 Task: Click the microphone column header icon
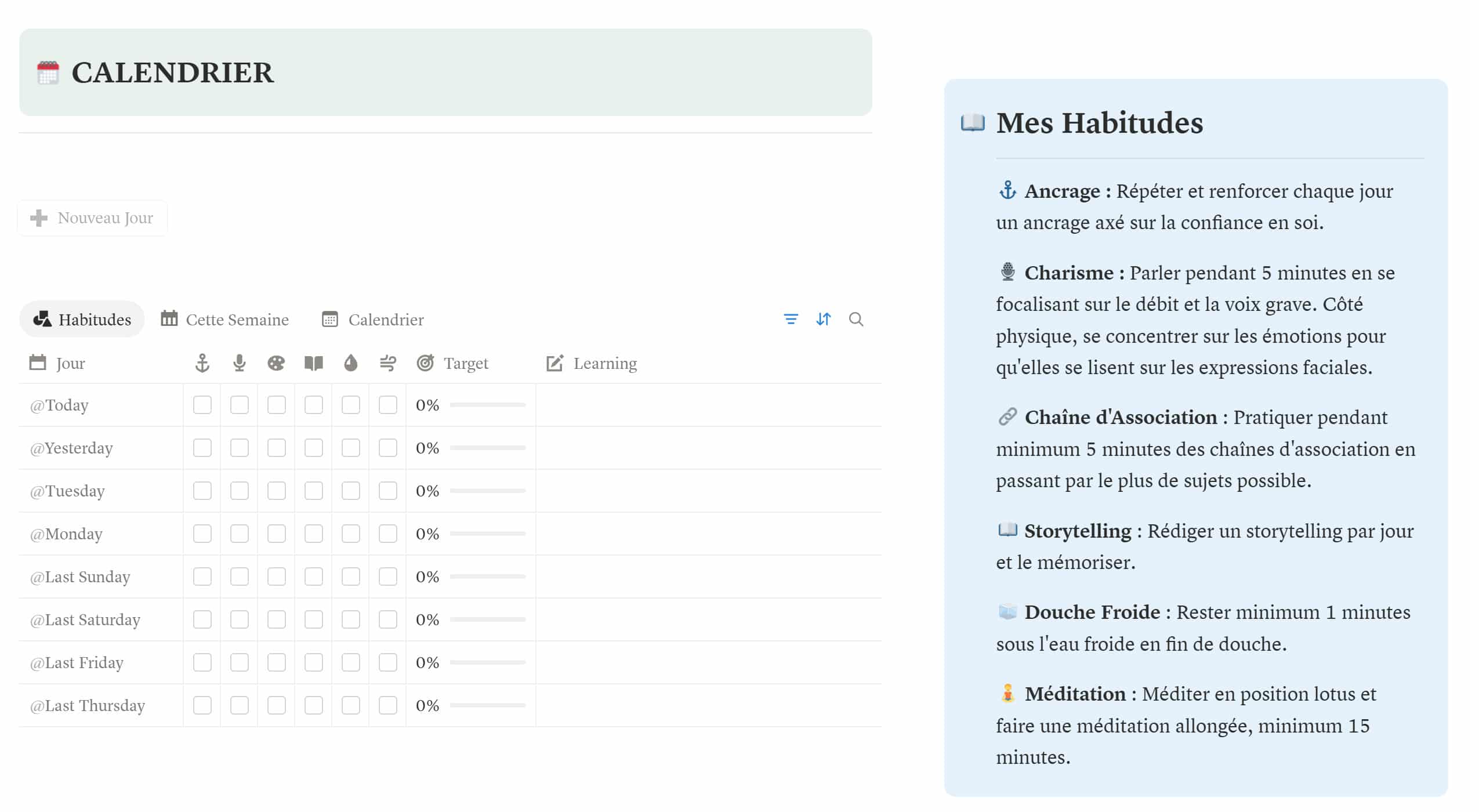[239, 364]
